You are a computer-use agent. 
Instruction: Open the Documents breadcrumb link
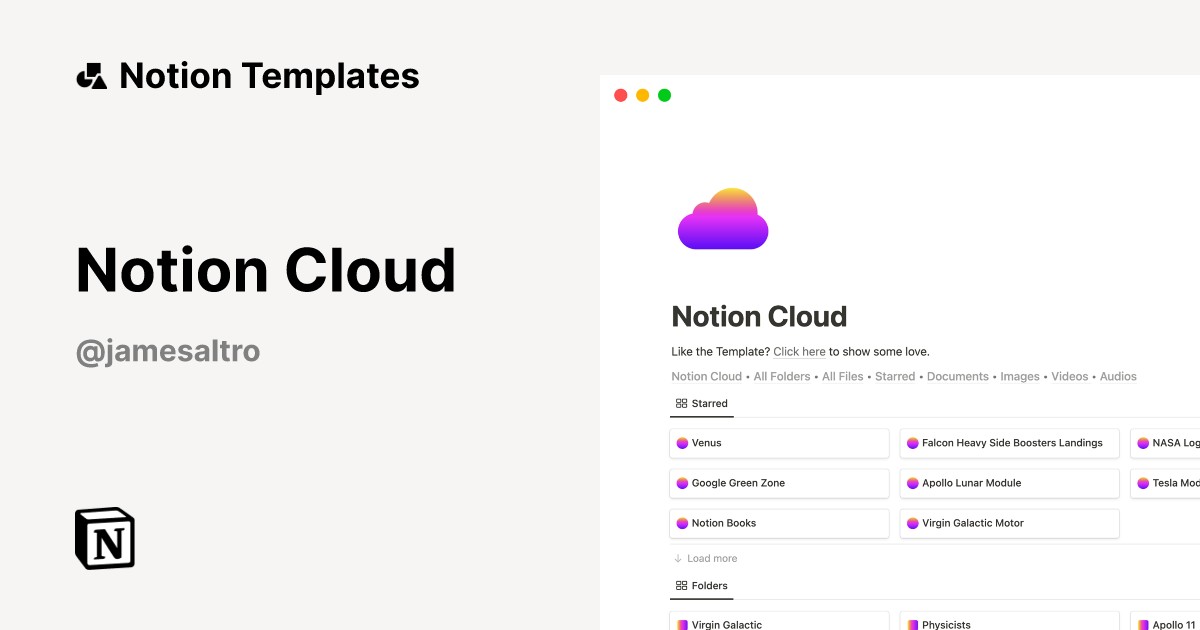click(x=957, y=376)
